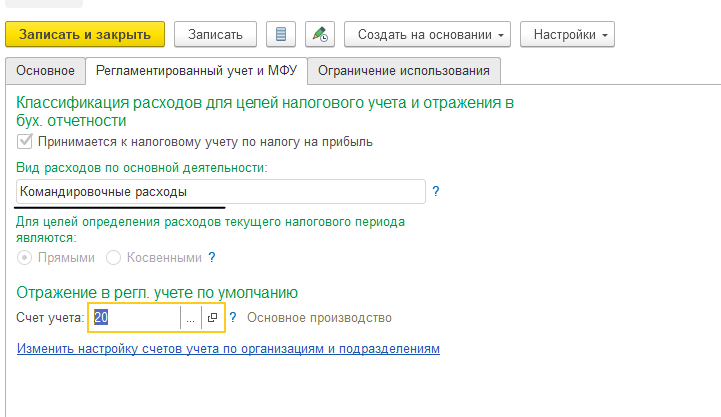Click the ellipsis select button in Счет учета

(190, 317)
